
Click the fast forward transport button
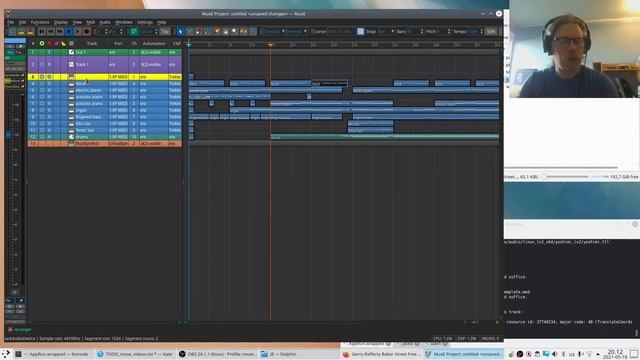pyautogui.click(x=60, y=31)
